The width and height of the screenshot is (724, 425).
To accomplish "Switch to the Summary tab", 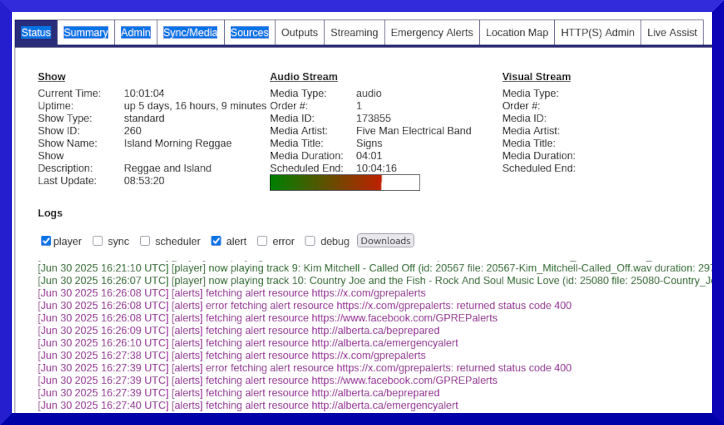I will click(x=86, y=33).
